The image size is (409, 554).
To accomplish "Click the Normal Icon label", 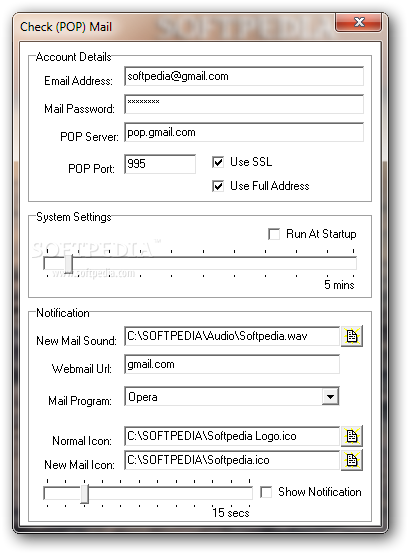I will point(82,441).
